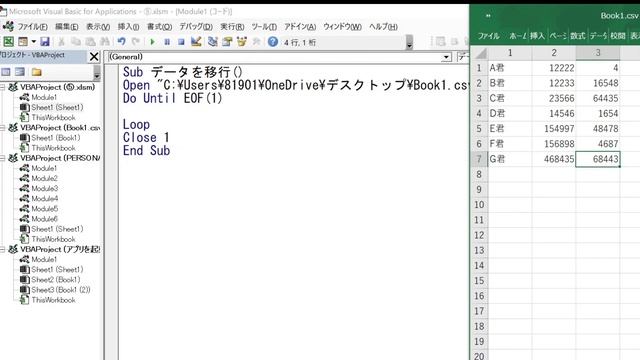640x360 pixels.
Task: Open the Insert UserForm dropdown arrow
Action: [33, 42]
